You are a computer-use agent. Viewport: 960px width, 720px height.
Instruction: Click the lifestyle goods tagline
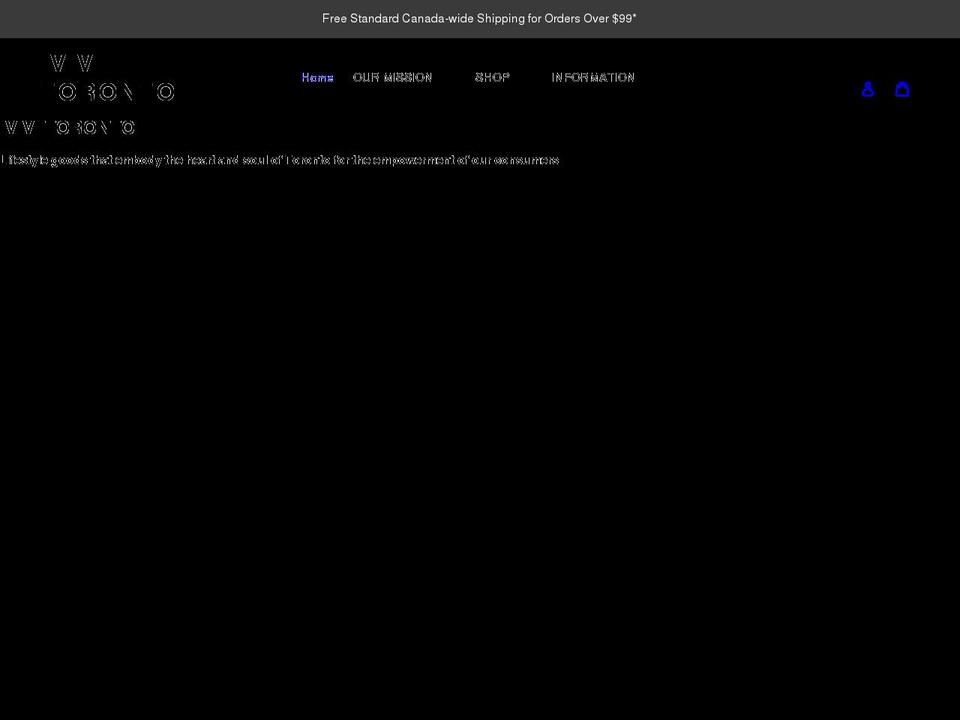280,160
